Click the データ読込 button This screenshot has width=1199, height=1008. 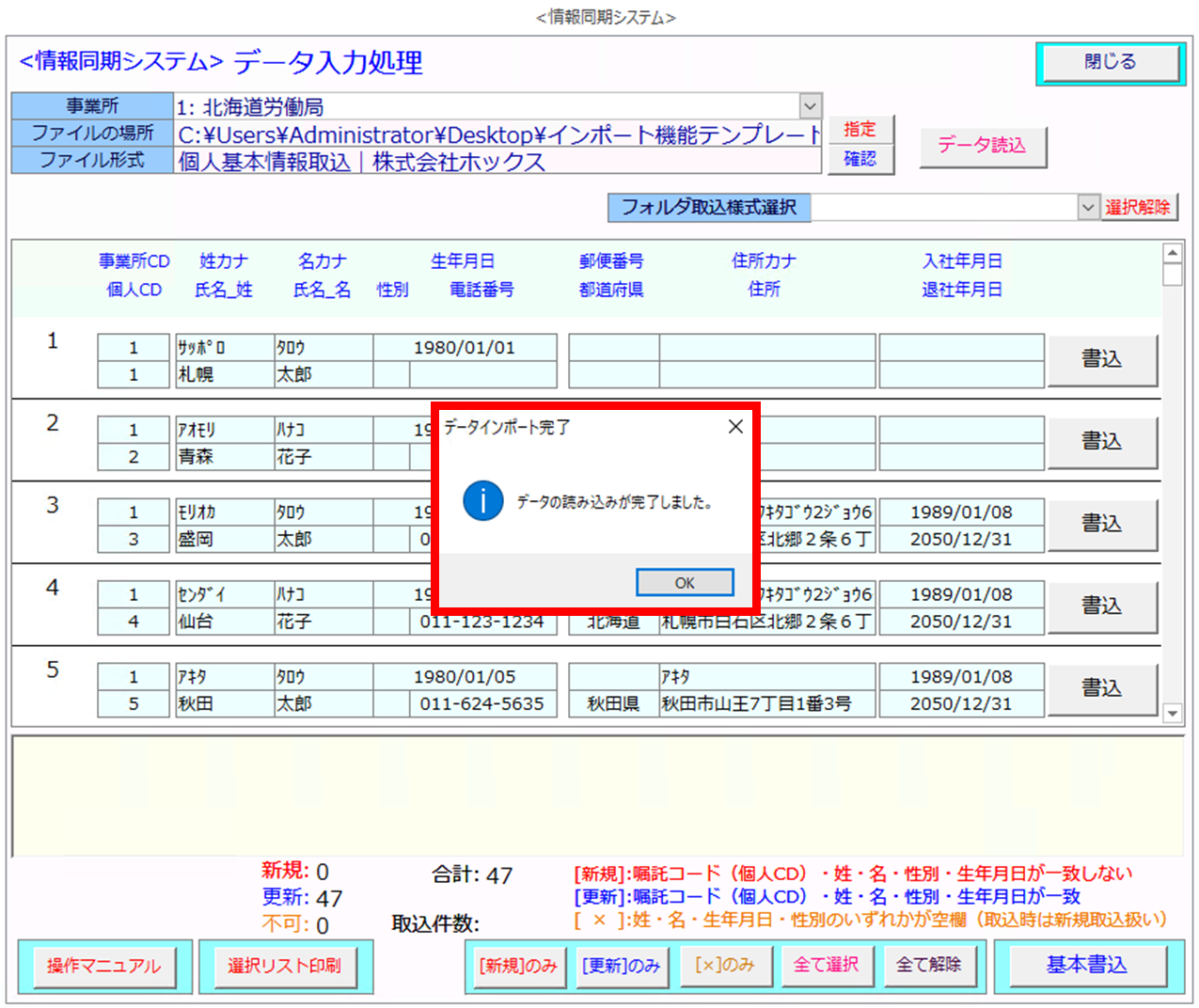tap(982, 146)
